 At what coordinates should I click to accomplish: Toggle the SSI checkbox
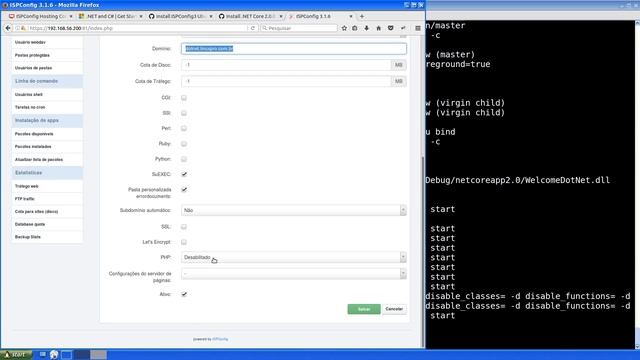tap(184, 113)
